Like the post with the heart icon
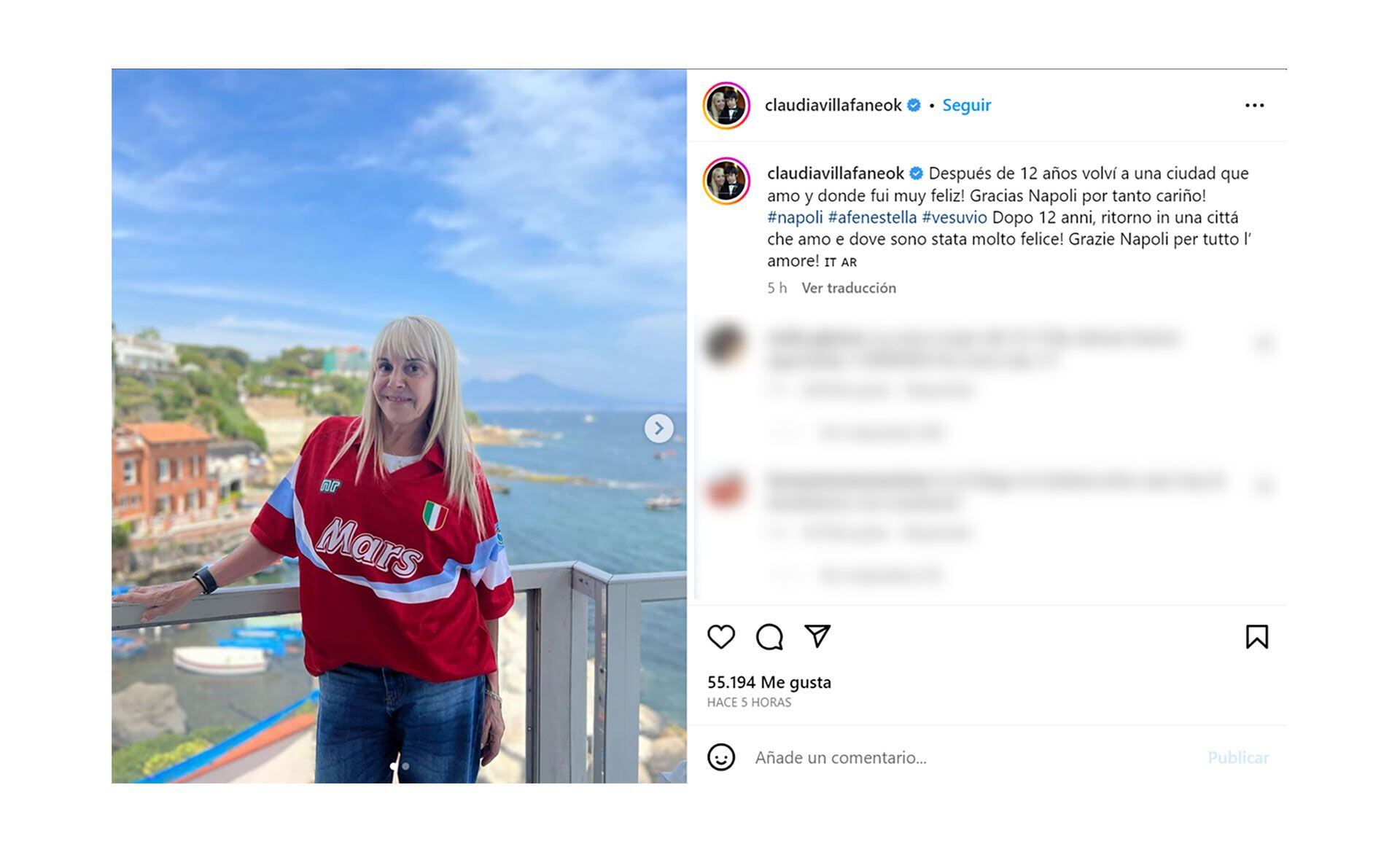1400x852 pixels. [x=720, y=637]
